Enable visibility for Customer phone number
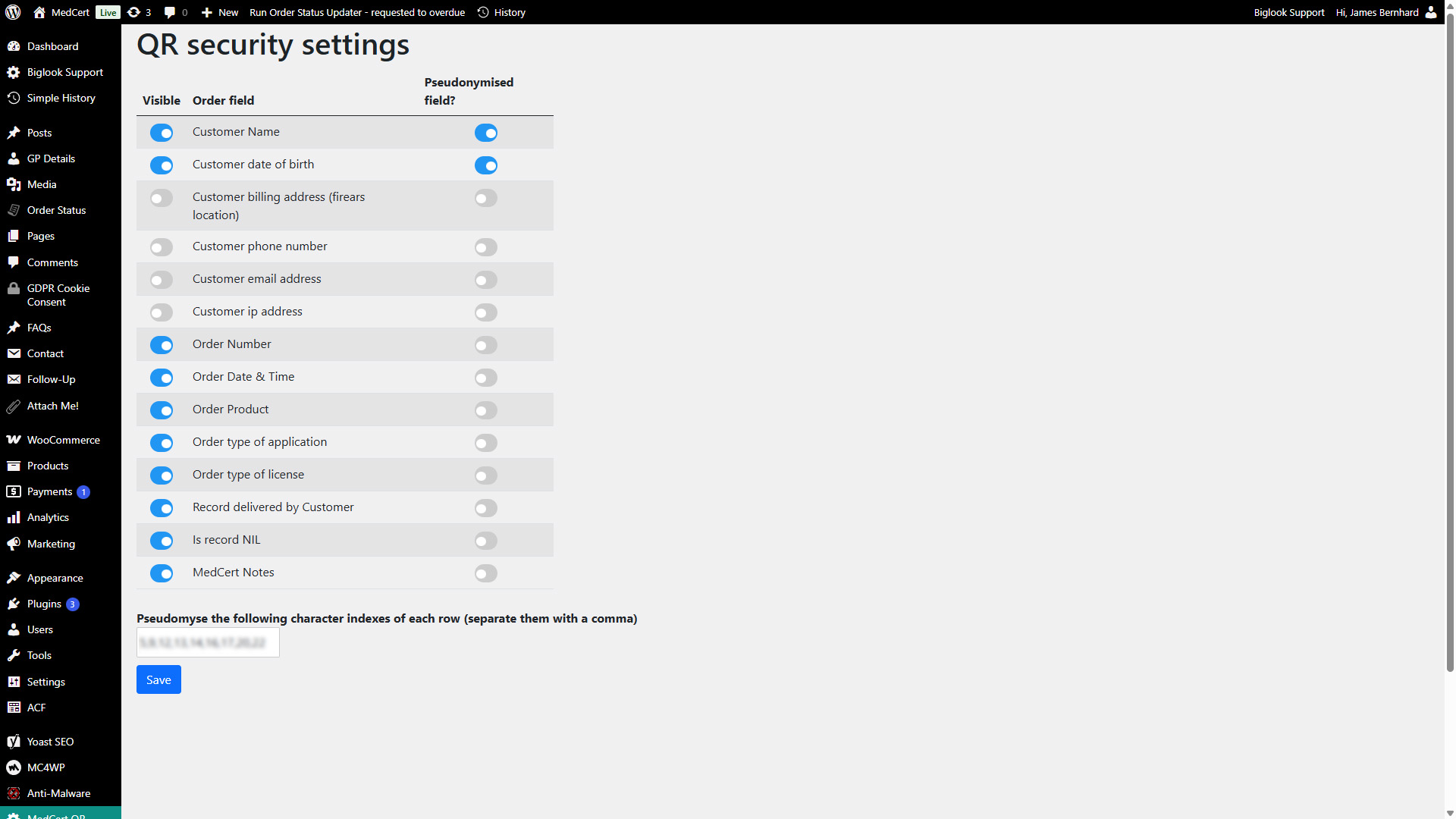This screenshot has height=819, width=1456. [x=162, y=247]
